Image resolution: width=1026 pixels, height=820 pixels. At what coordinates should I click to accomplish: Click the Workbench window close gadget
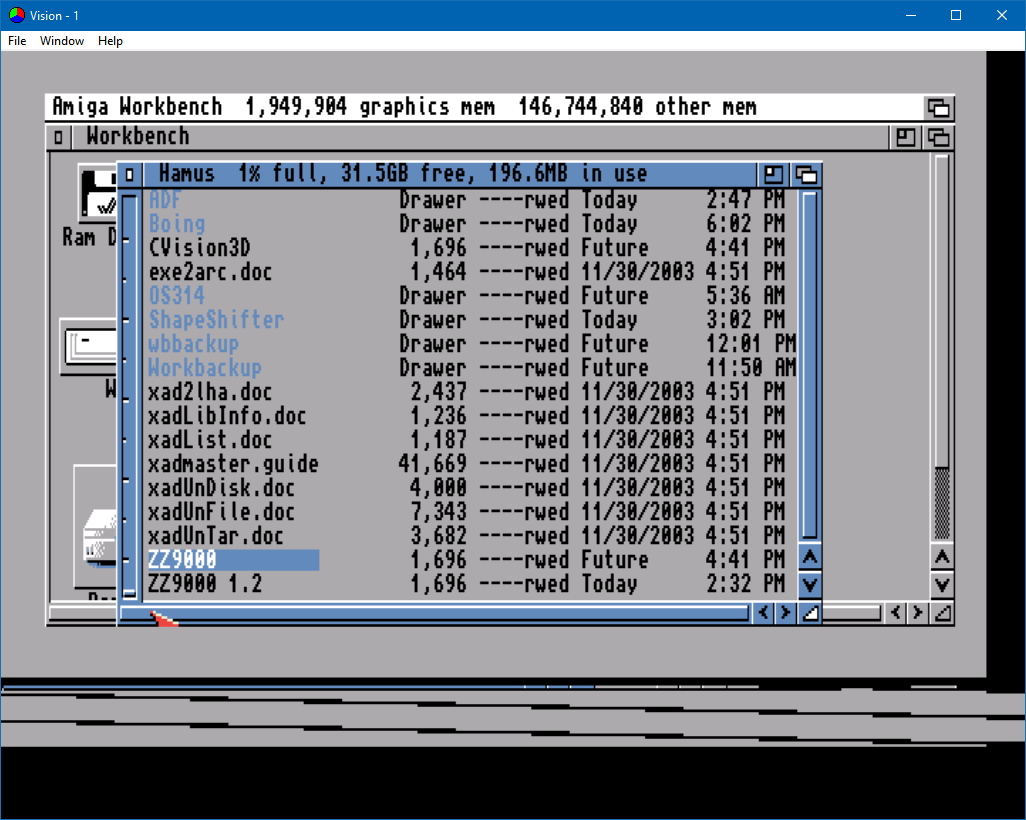[58, 137]
